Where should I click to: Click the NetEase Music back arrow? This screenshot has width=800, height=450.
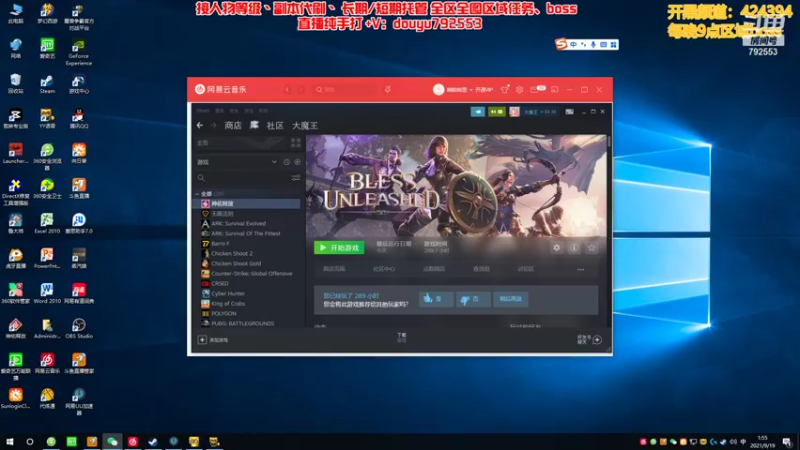coord(287,90)
